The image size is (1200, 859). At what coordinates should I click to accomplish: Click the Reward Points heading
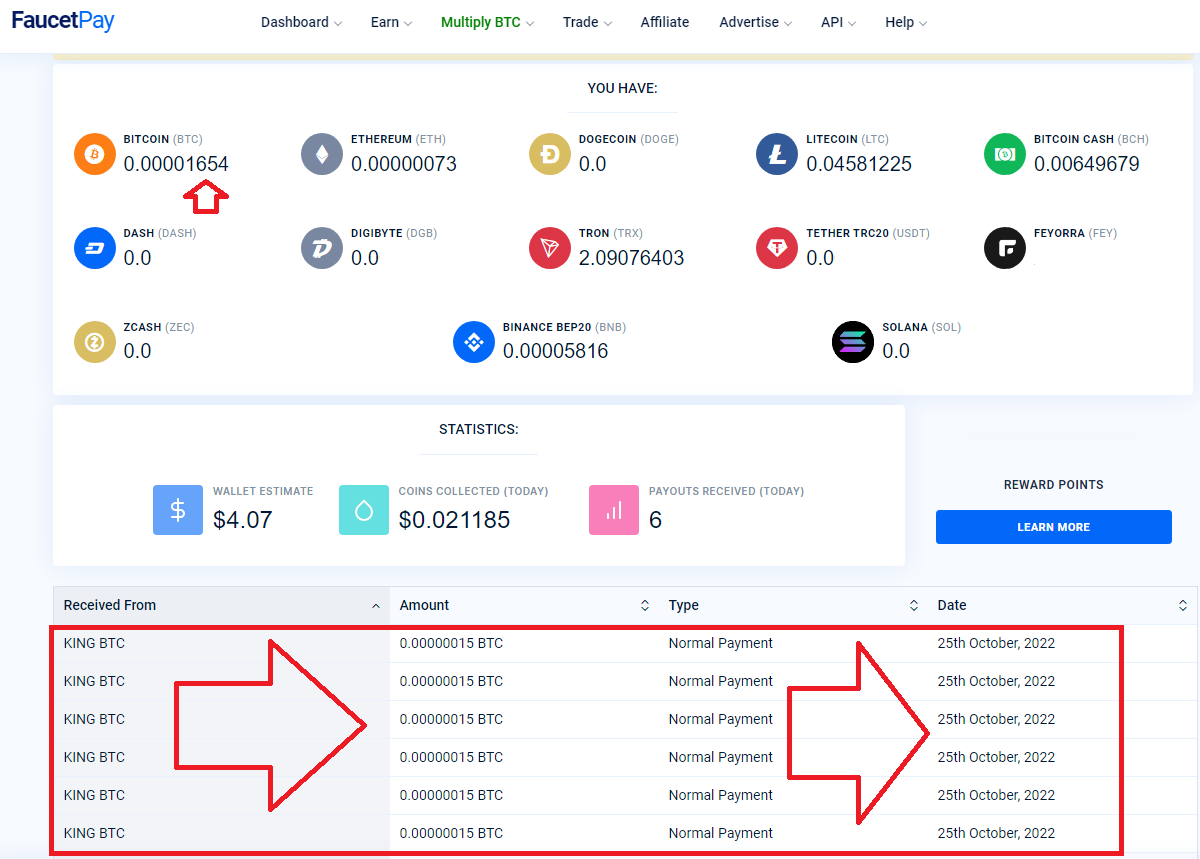click(1054, 484)
